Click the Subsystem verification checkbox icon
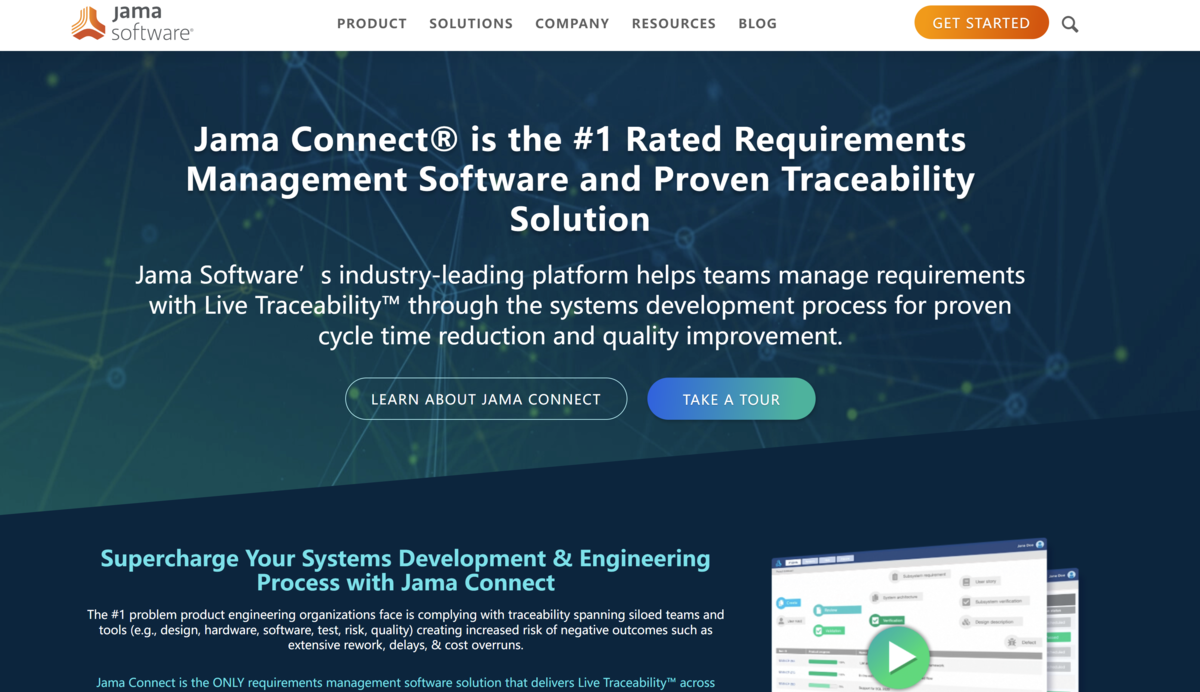The height and width of the screenshot is (692, 1200). coord(966,602)
